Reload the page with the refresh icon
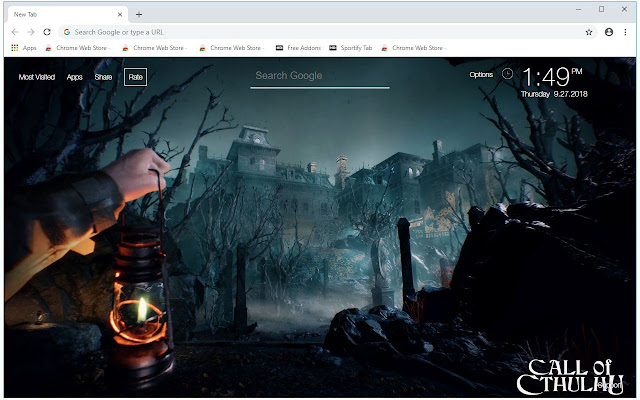The image size is (640, 400). click(47, 32)
